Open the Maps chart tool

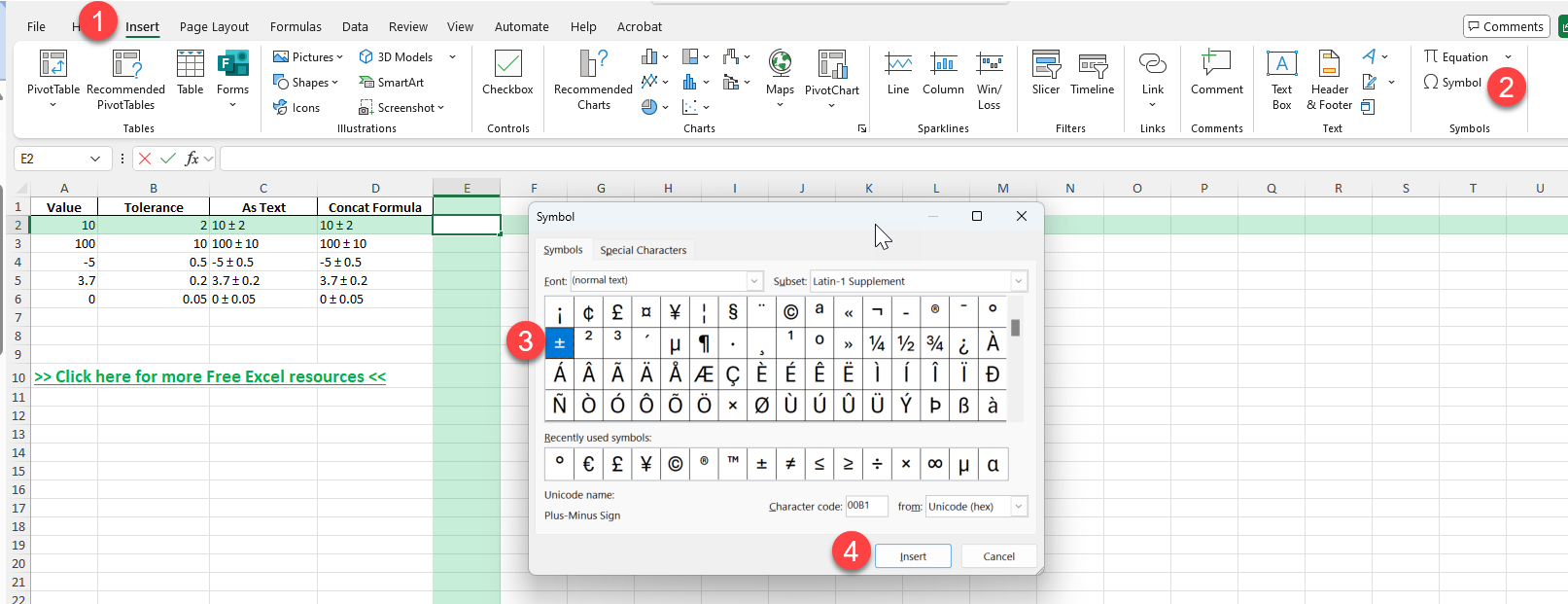click(x=780, y=76)
